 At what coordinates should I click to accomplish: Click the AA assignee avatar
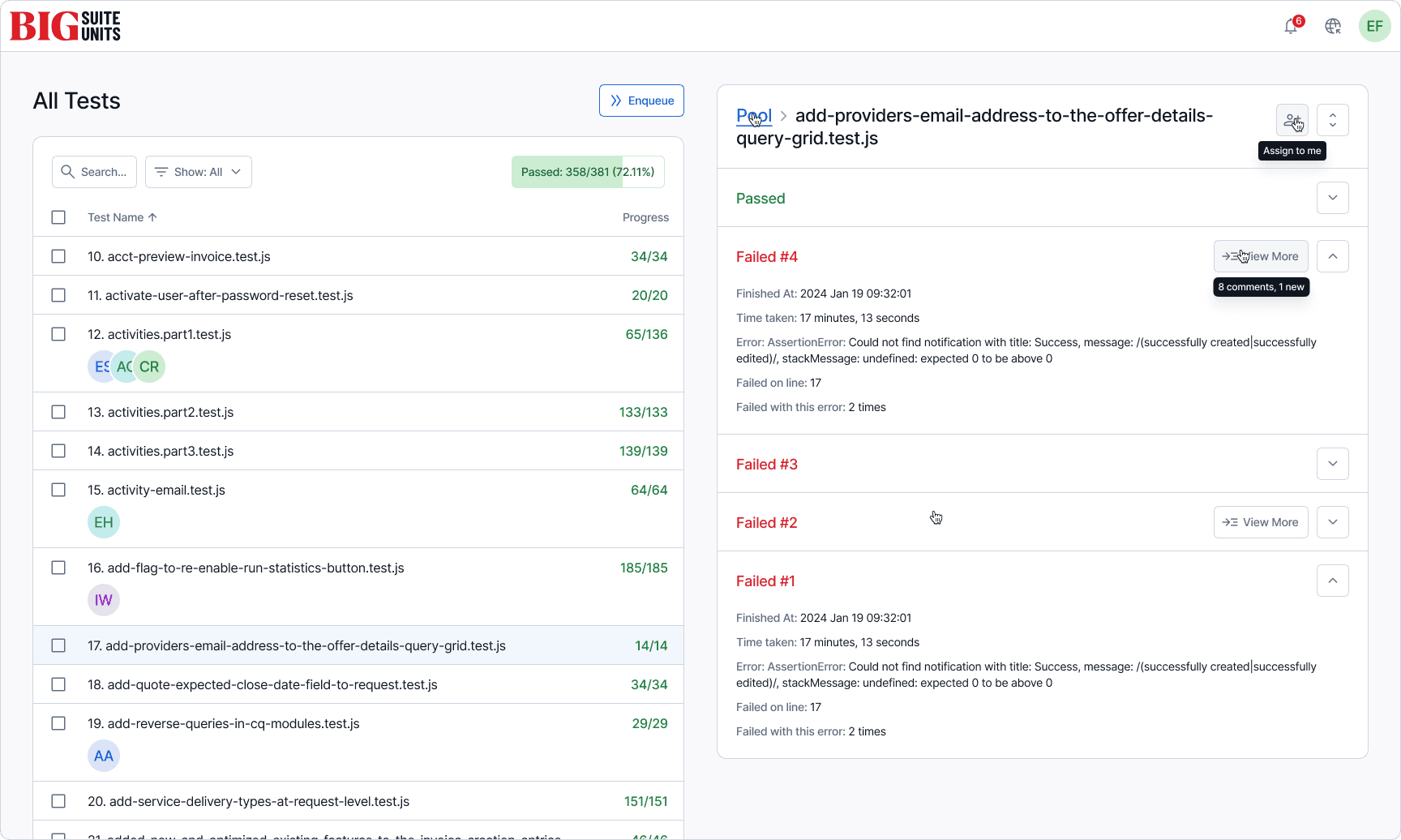[104, 756]
